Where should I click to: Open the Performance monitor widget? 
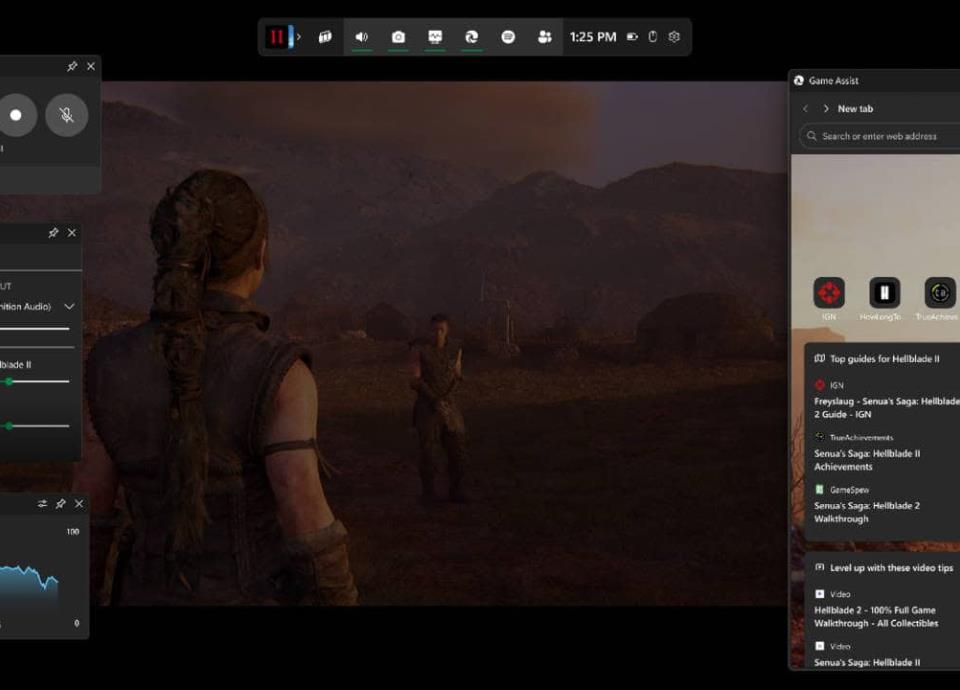[x=435, y=37]
